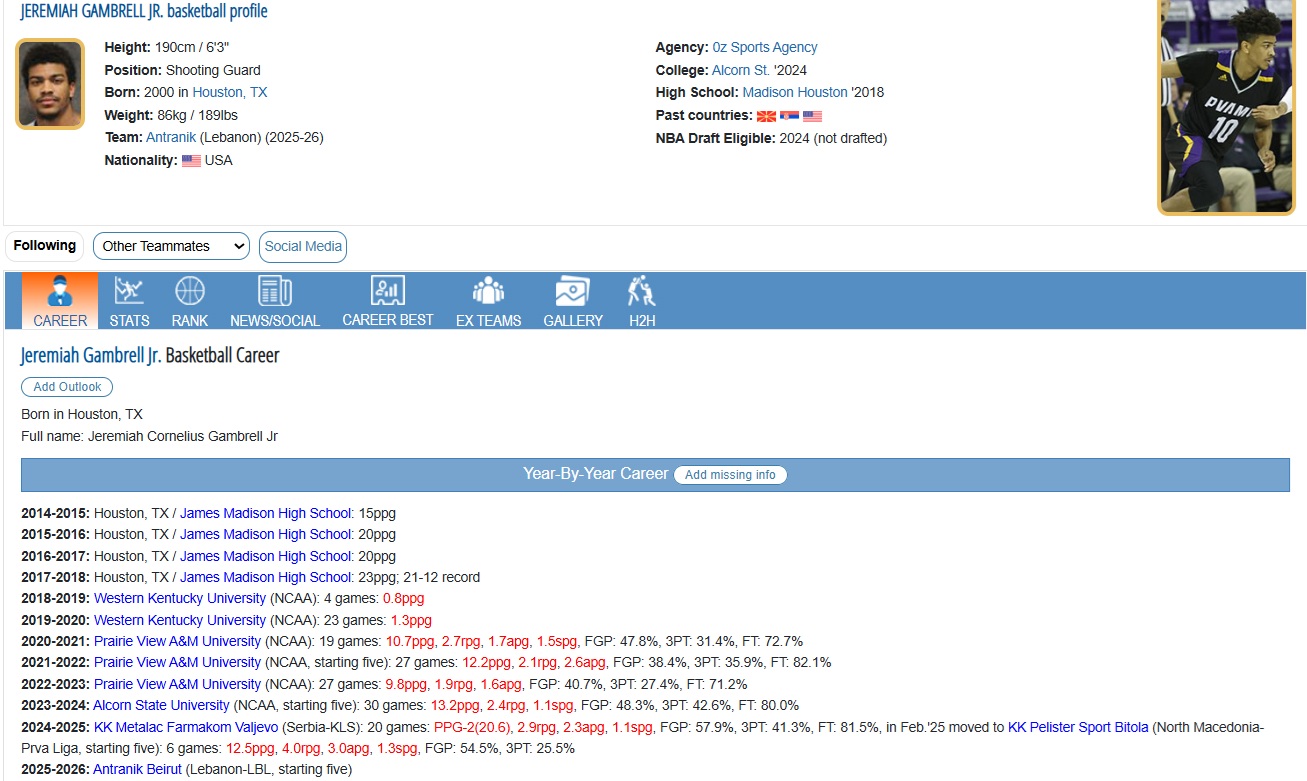
Task: Switch to the STATS tab
Action: point(129,301)
